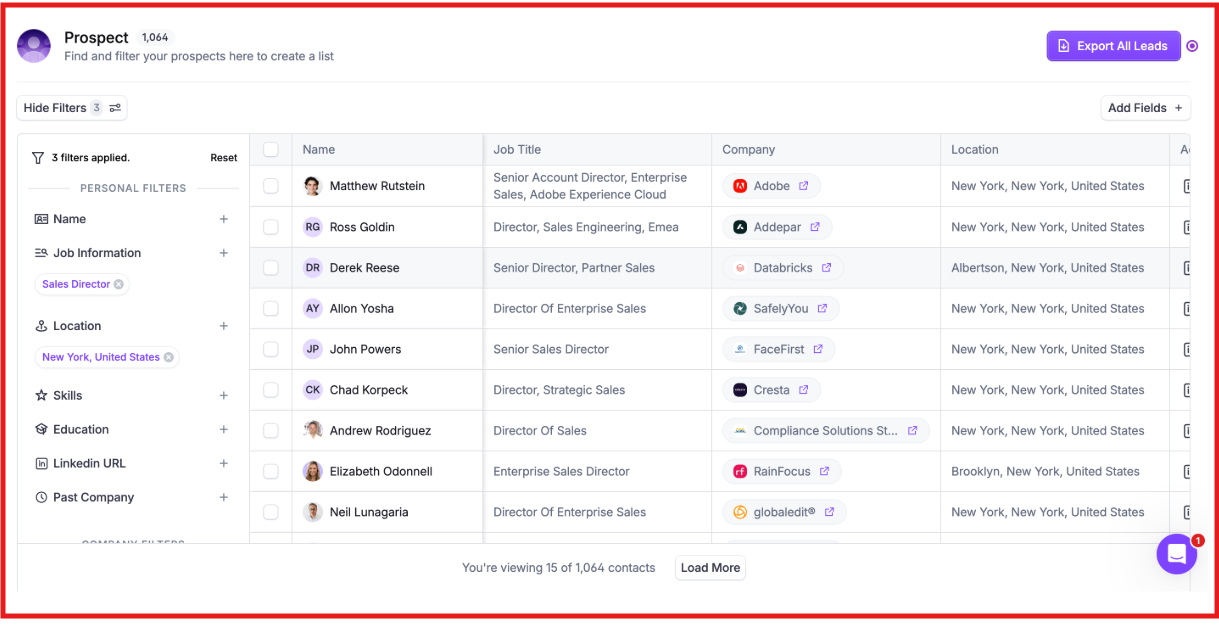
Task: Click Elizabeth Odonnell's profile photo
Action: click(313, 471)
